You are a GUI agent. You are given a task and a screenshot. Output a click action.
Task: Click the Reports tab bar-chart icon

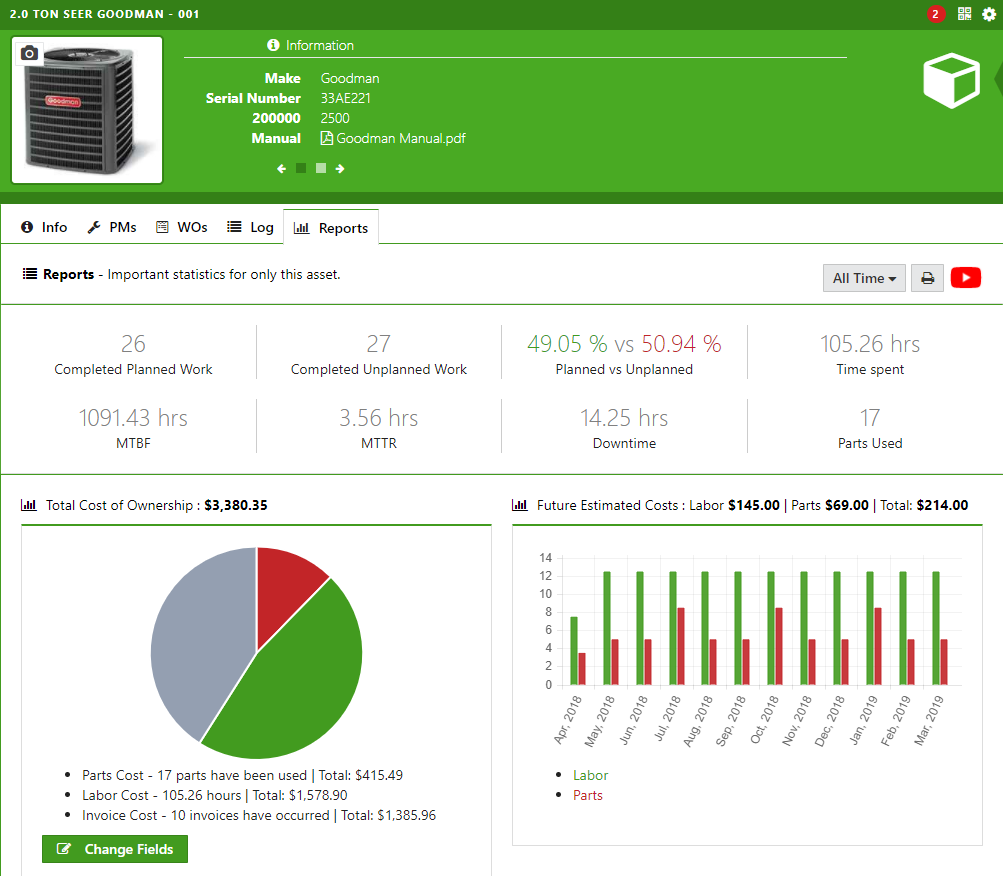(303, 227)
